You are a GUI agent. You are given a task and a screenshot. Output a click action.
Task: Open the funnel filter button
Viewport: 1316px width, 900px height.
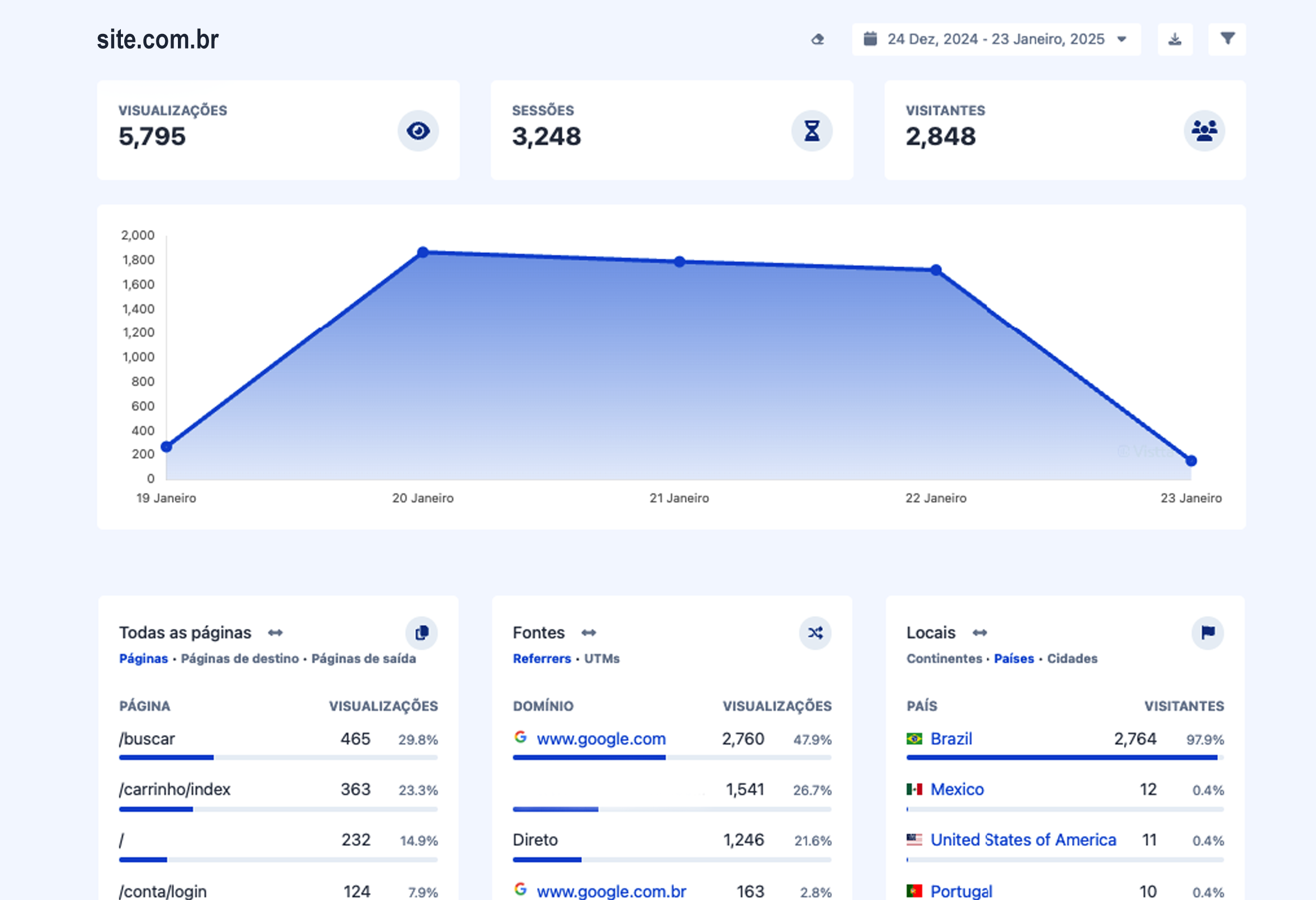click(1227, 39)
